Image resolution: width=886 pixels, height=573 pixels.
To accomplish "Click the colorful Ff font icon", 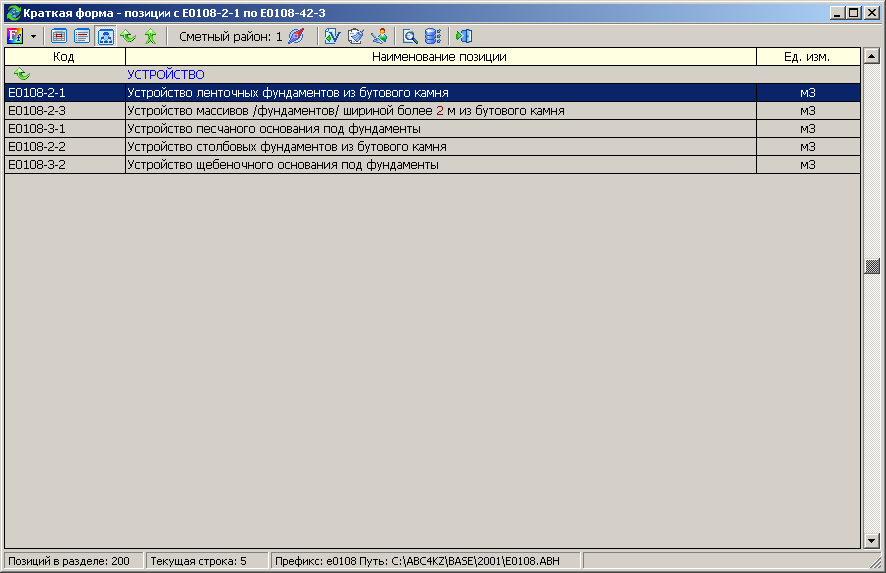I will [15, 36].
